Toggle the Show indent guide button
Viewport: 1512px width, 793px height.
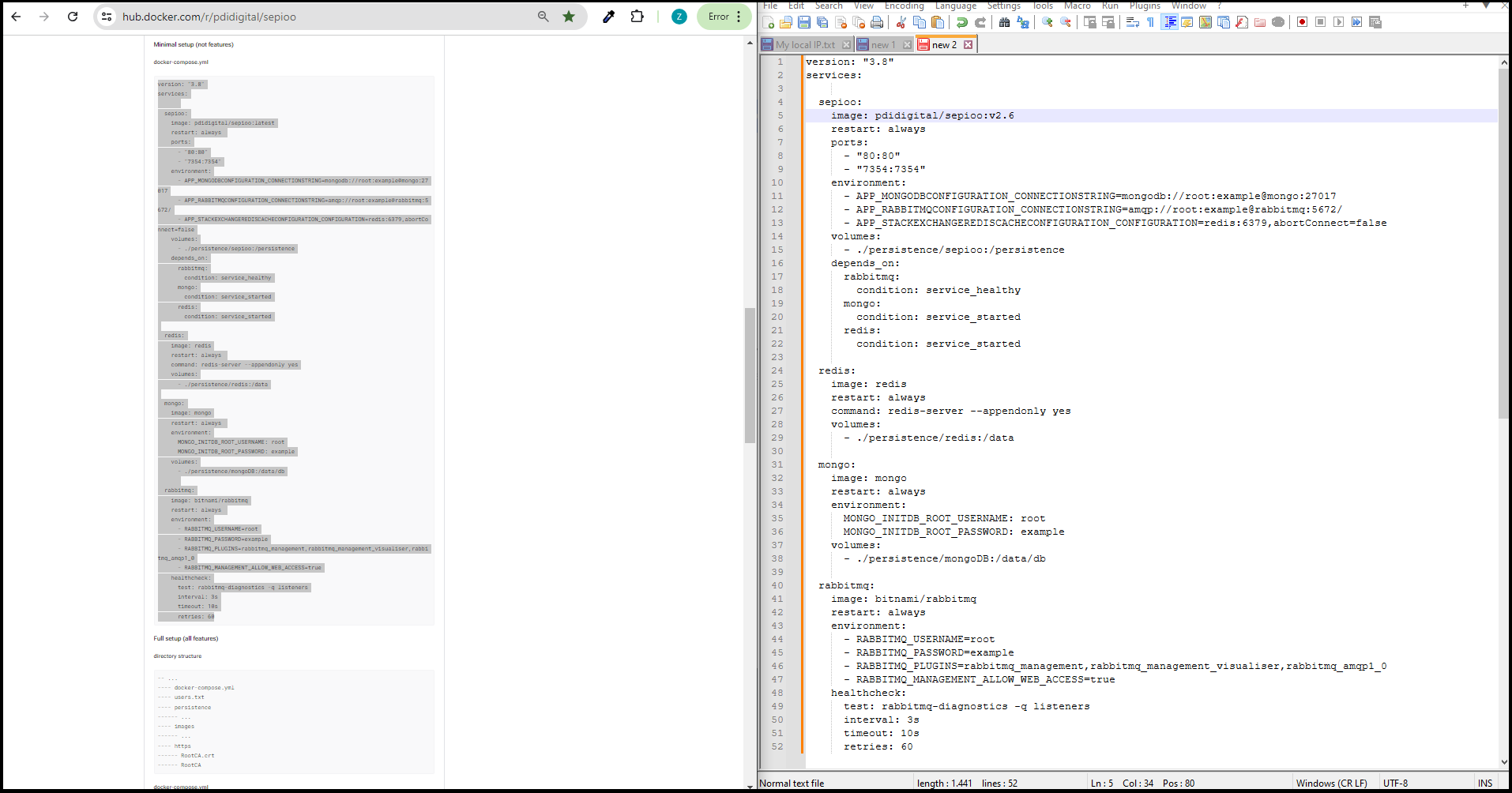[x=1170, y=22]
